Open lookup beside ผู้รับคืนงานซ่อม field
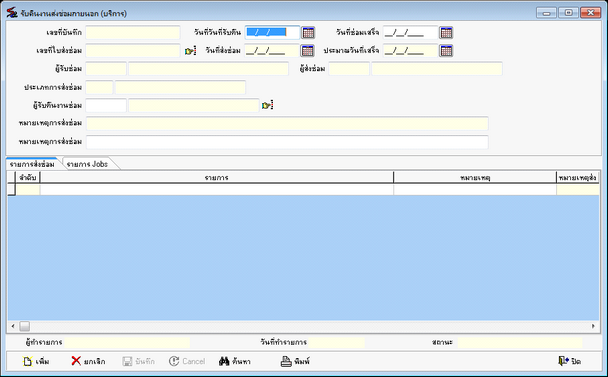Viewport: 608px width, 377px height. point(268,105)
